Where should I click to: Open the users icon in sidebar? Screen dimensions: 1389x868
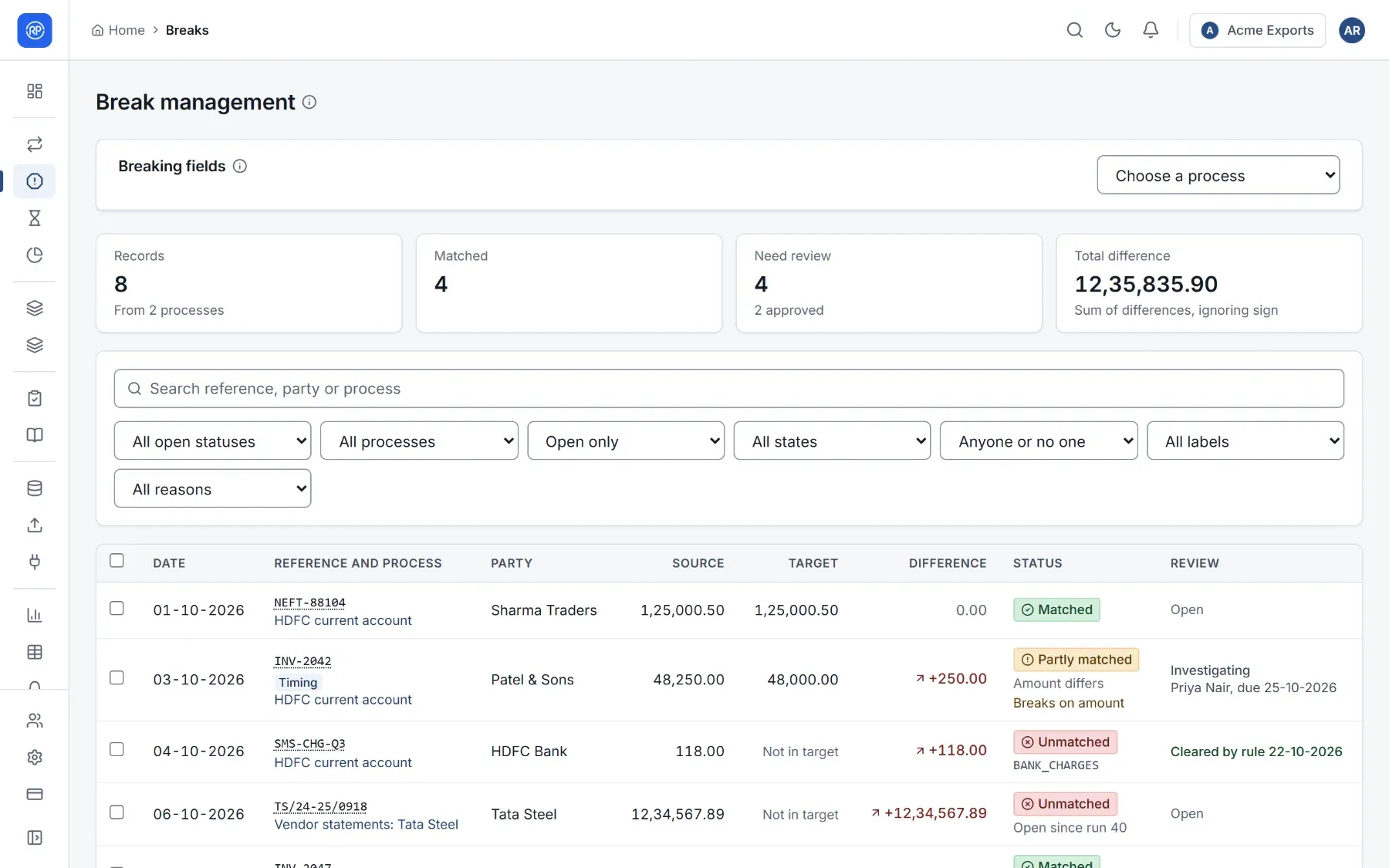tap(35, 721)
